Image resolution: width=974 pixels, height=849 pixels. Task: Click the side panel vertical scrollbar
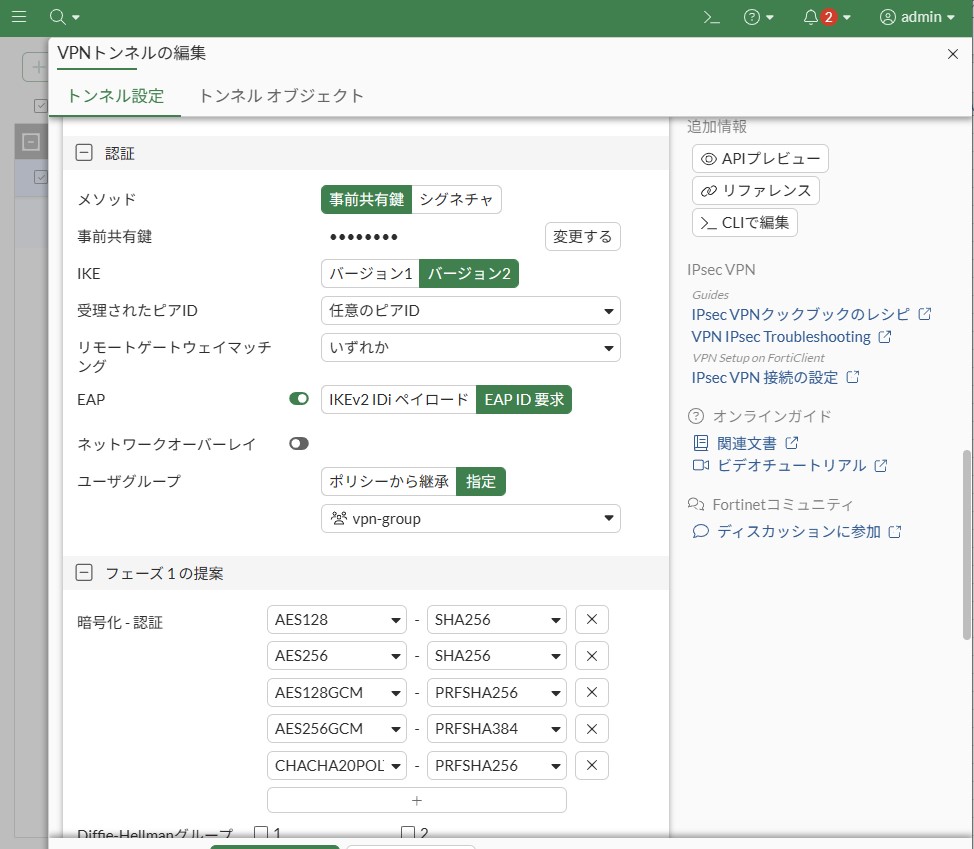(965, 540)
